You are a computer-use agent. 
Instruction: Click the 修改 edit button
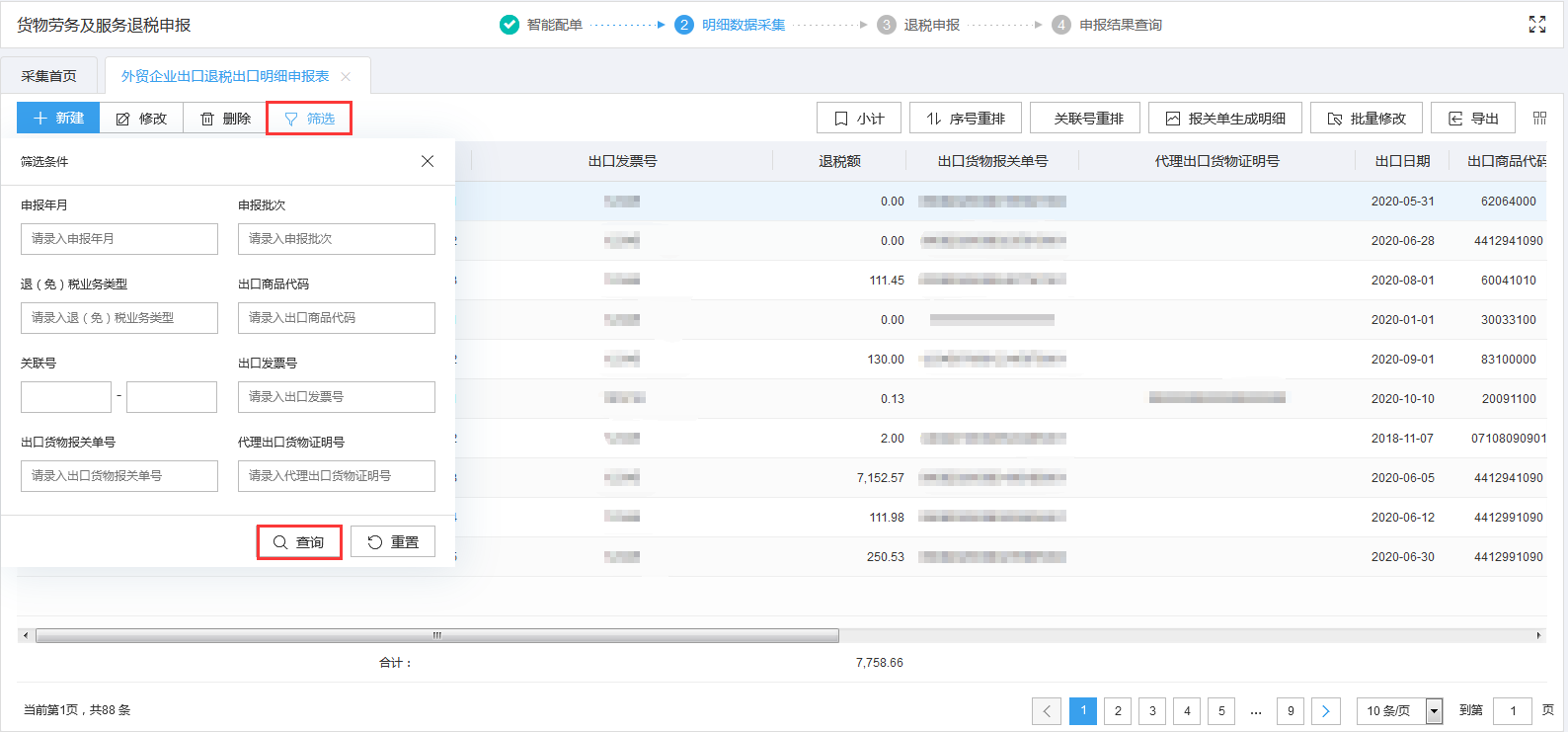click(x=141, y=119)
